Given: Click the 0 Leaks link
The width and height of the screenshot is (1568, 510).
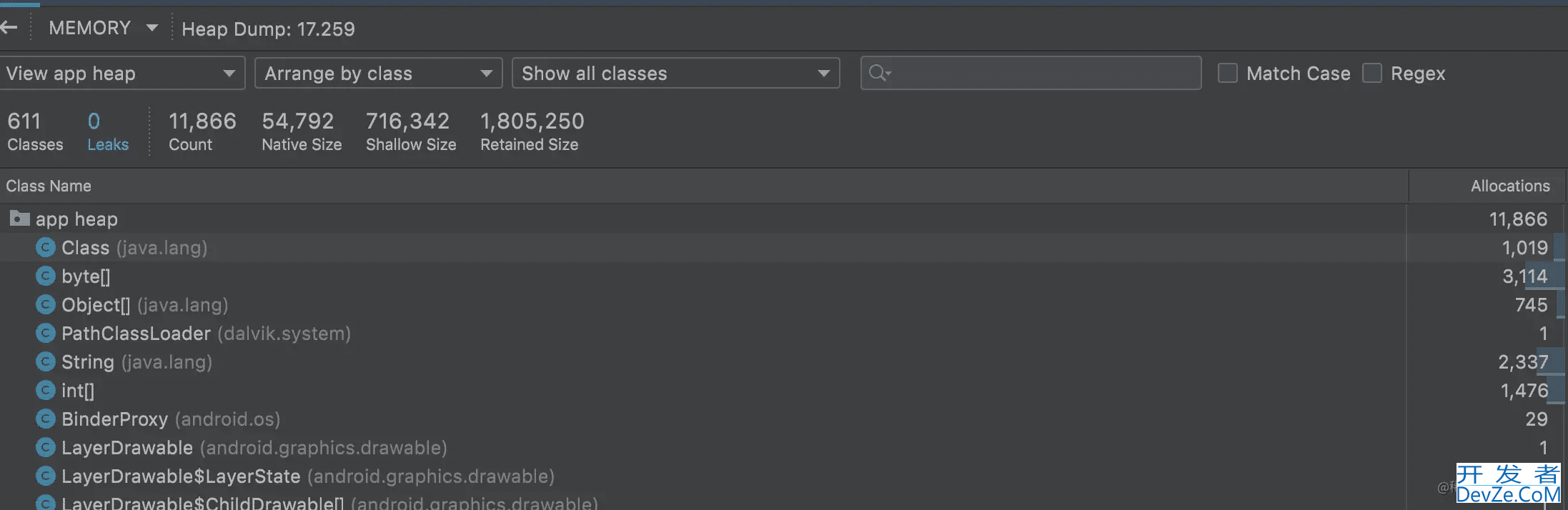Looking at the screenshot, I should click(x=108, y=132).
